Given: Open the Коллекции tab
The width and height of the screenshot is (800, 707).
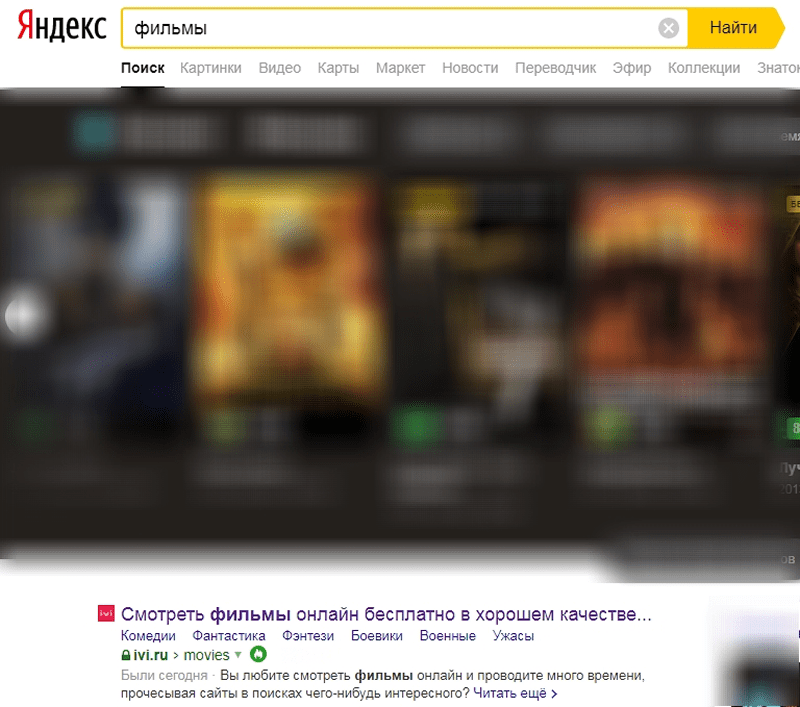Looking at the screenshot, I should coord(704,68).
